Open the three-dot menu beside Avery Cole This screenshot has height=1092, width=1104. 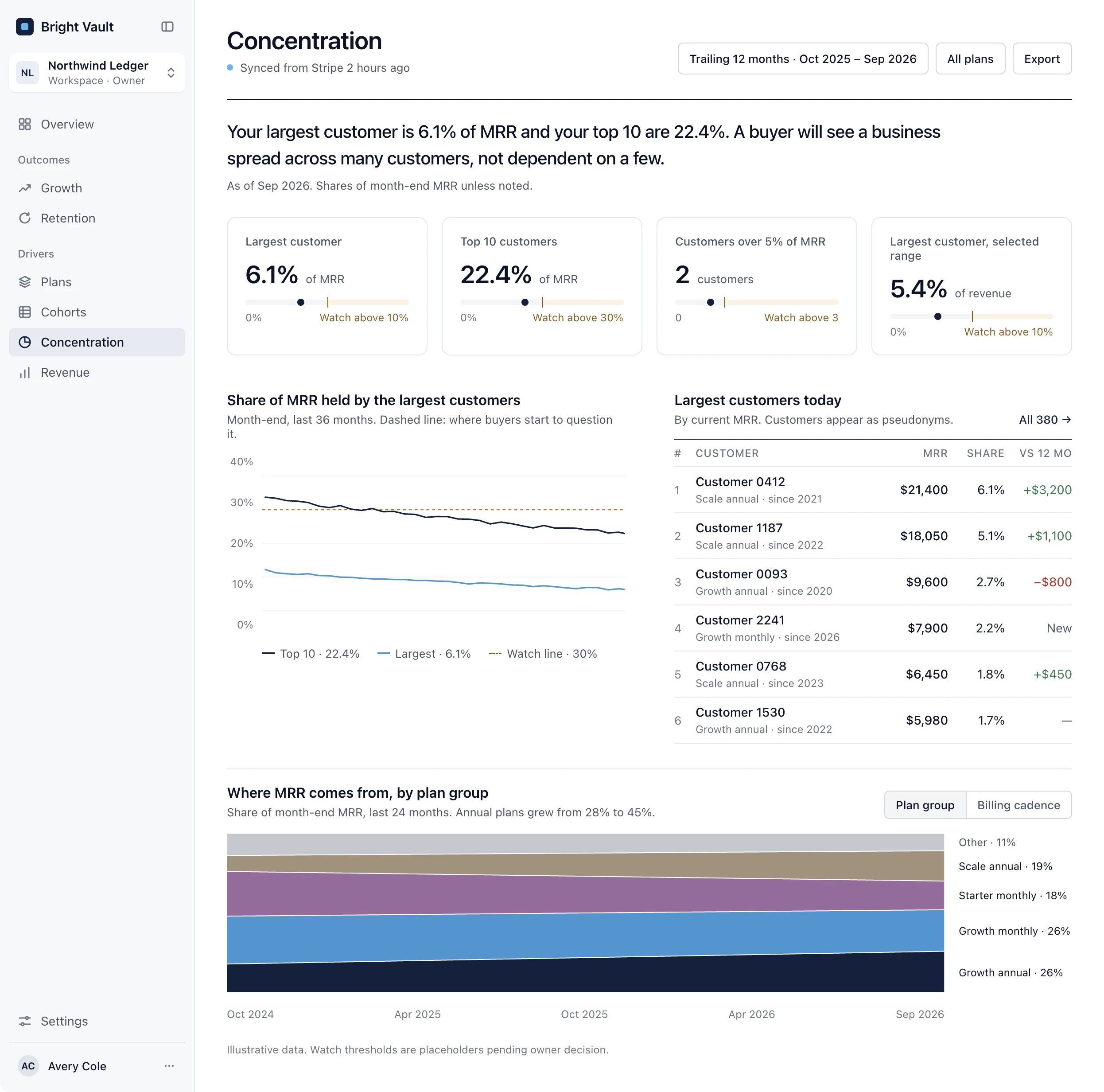(x=169, y=1066)
